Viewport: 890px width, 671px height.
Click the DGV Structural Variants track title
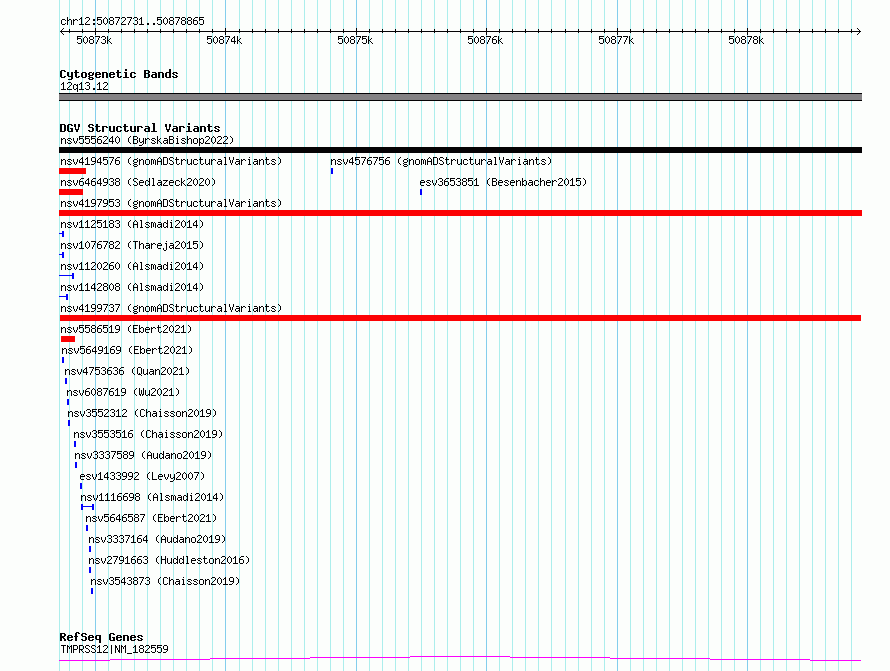[140, 128]
